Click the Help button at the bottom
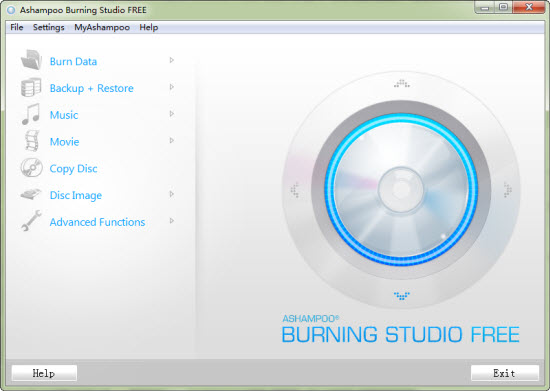The height and width of the screenshot is (391, 550). tap(44, 373)
